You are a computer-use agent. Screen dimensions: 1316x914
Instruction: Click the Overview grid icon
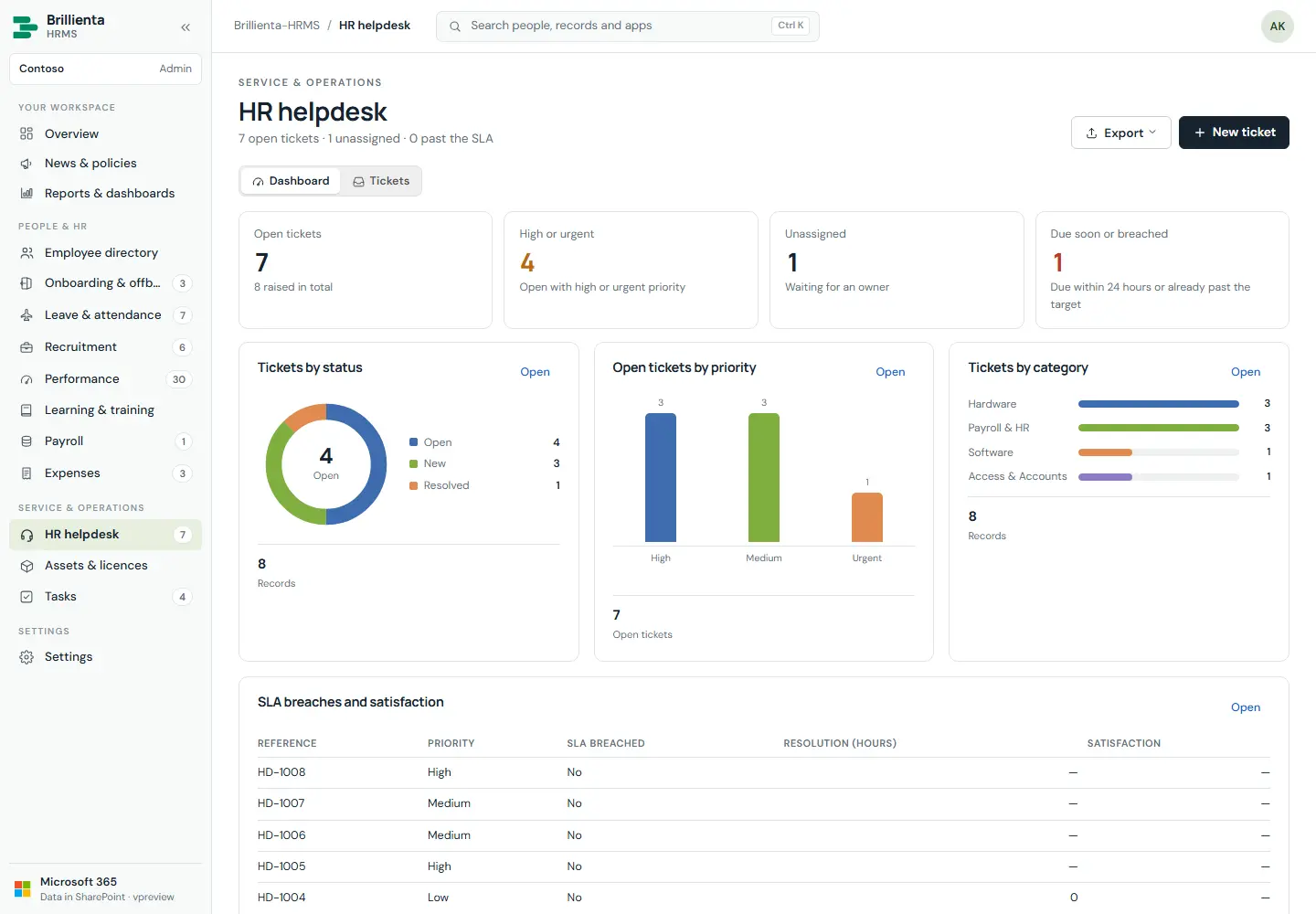(27, 133)
